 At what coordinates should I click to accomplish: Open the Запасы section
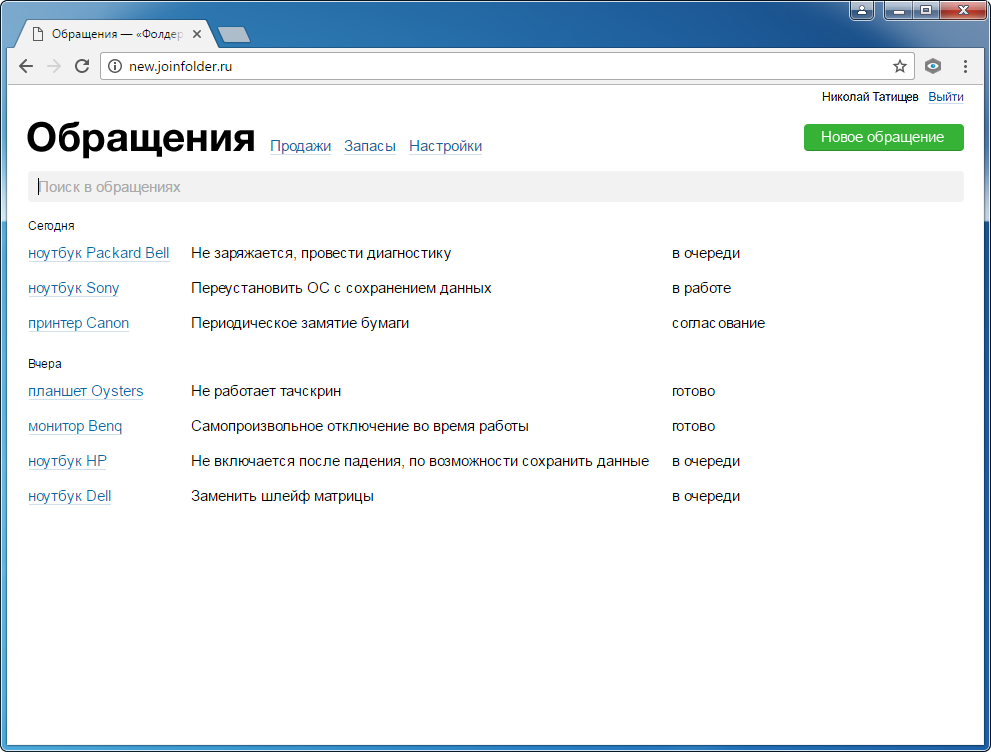(x=369, y=146)
